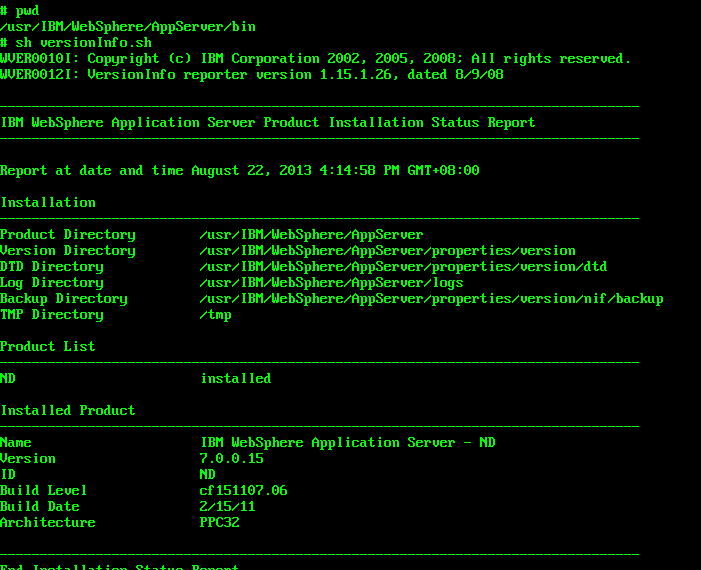The image size is (701, 570).
Task: Click the 'TMP Directory' label
Action: pos(52,315)
